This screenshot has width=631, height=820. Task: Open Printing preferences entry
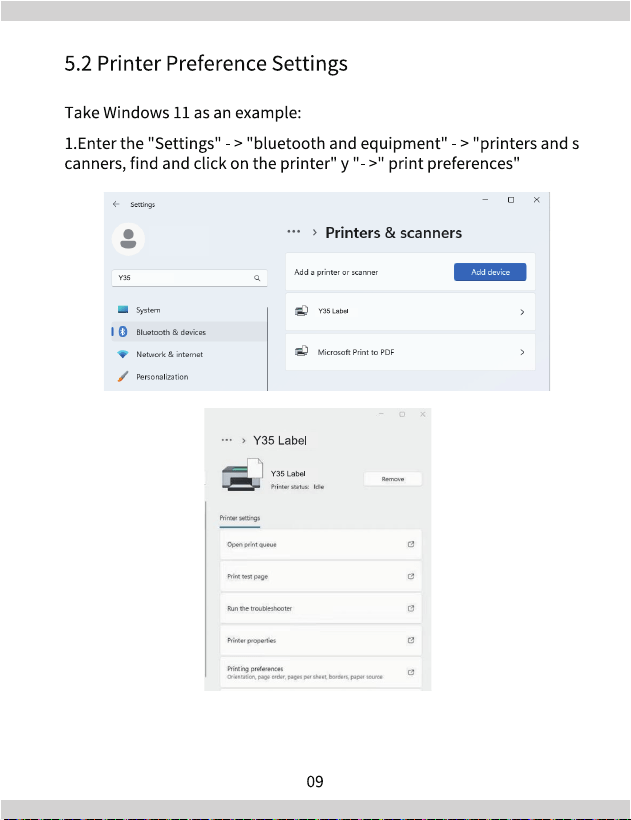pos(320,673)
